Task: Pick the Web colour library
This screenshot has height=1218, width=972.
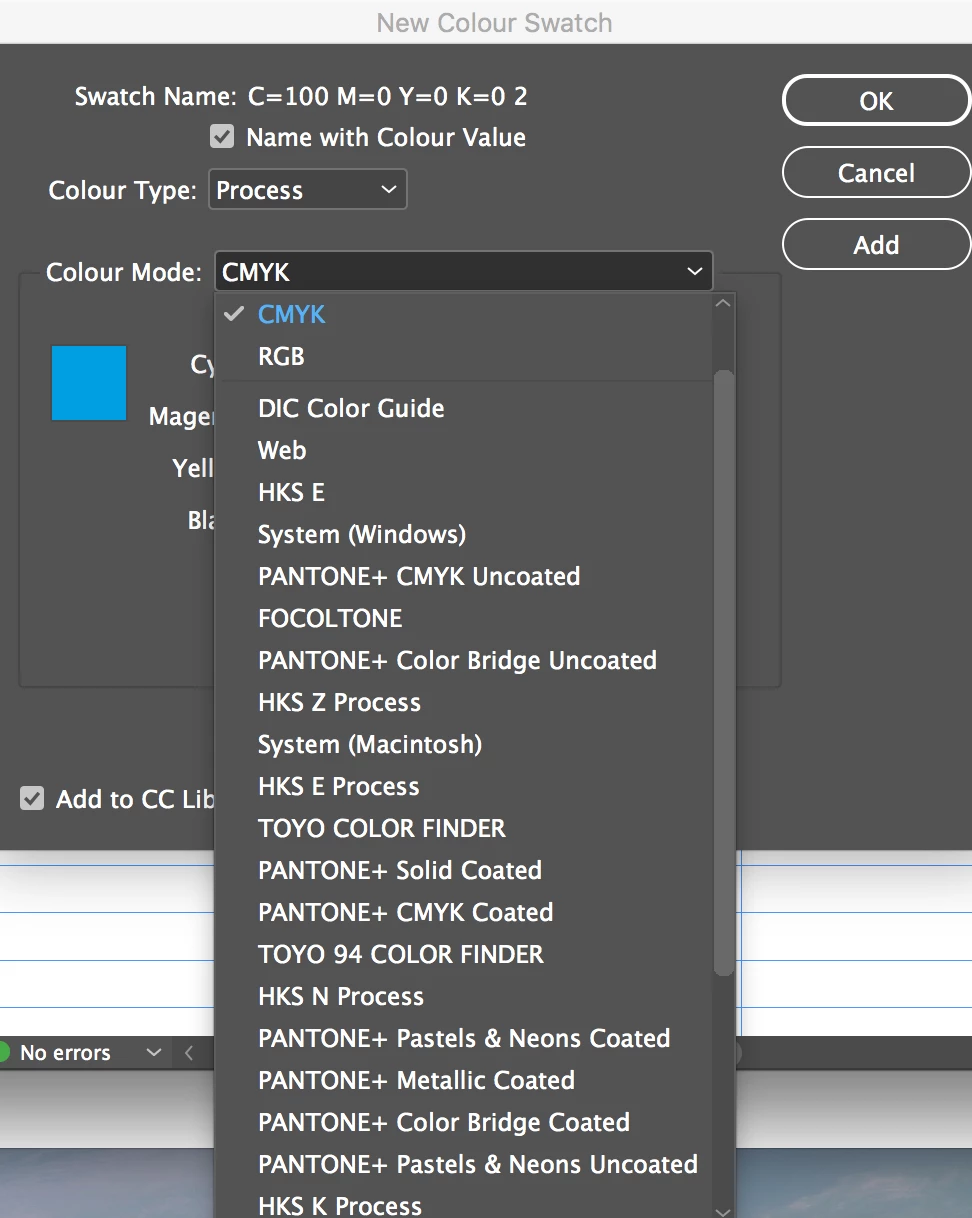Action: click(x=463, y=450)
